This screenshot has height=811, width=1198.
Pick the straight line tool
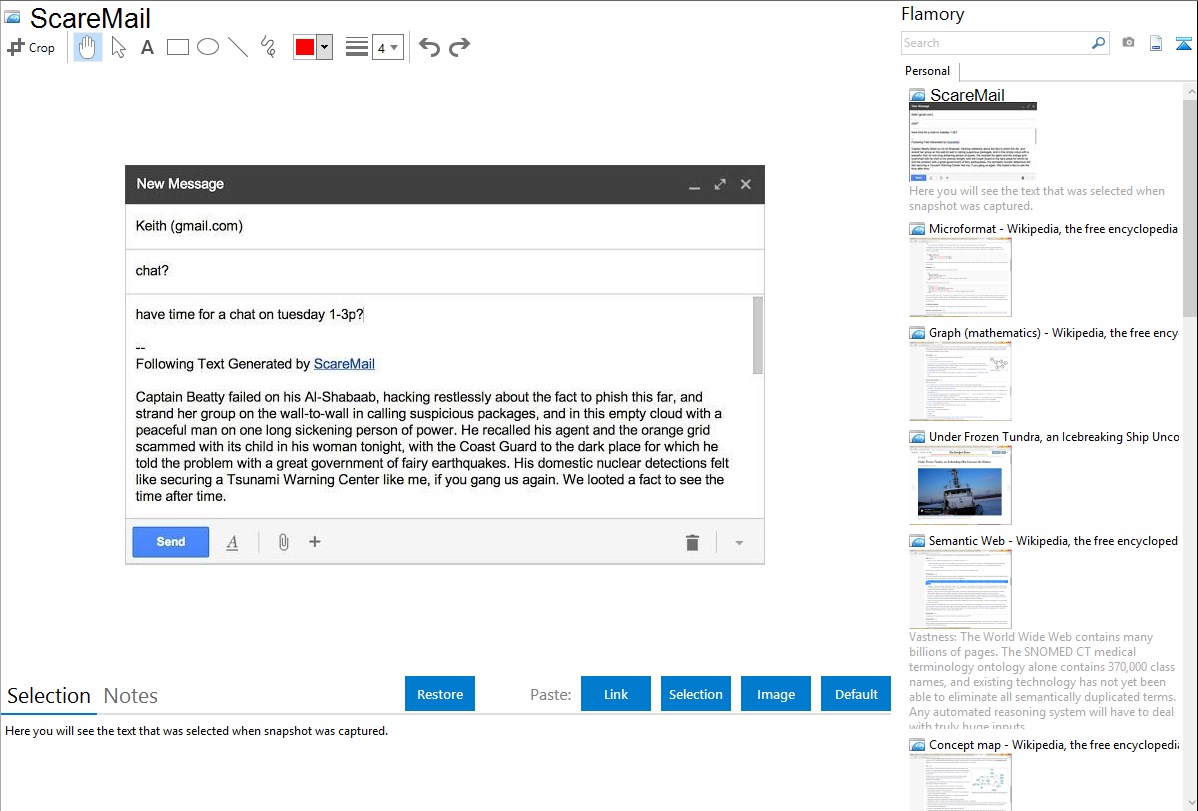(x=238, y=47)
